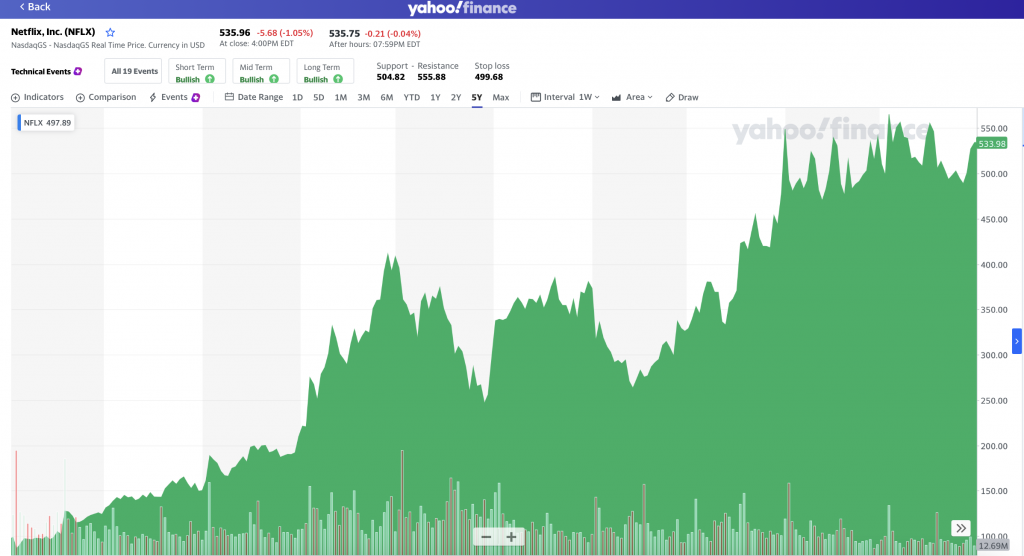Select the 1M range

coord(340,97)
